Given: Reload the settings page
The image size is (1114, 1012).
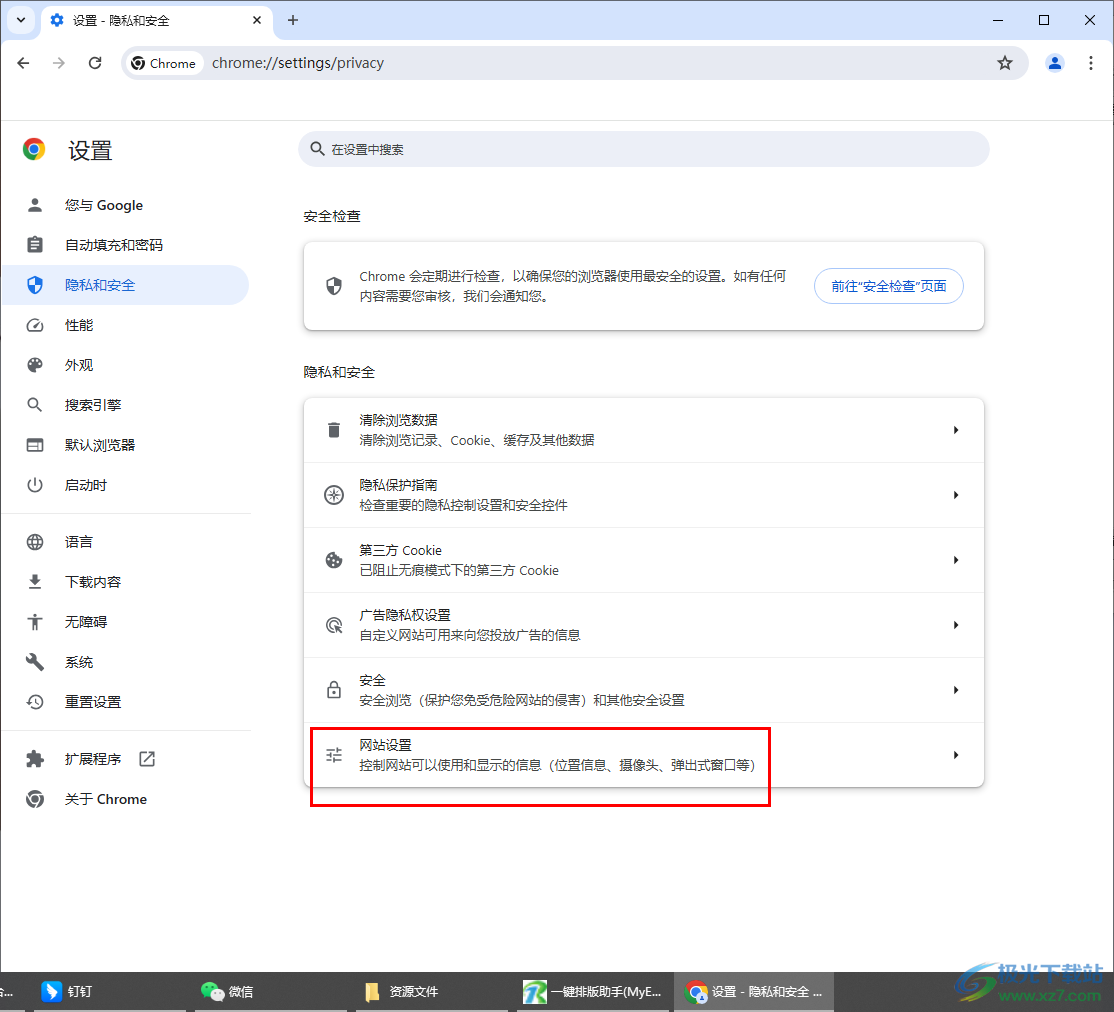Looking at the screenshot, I should pos(95,63).
